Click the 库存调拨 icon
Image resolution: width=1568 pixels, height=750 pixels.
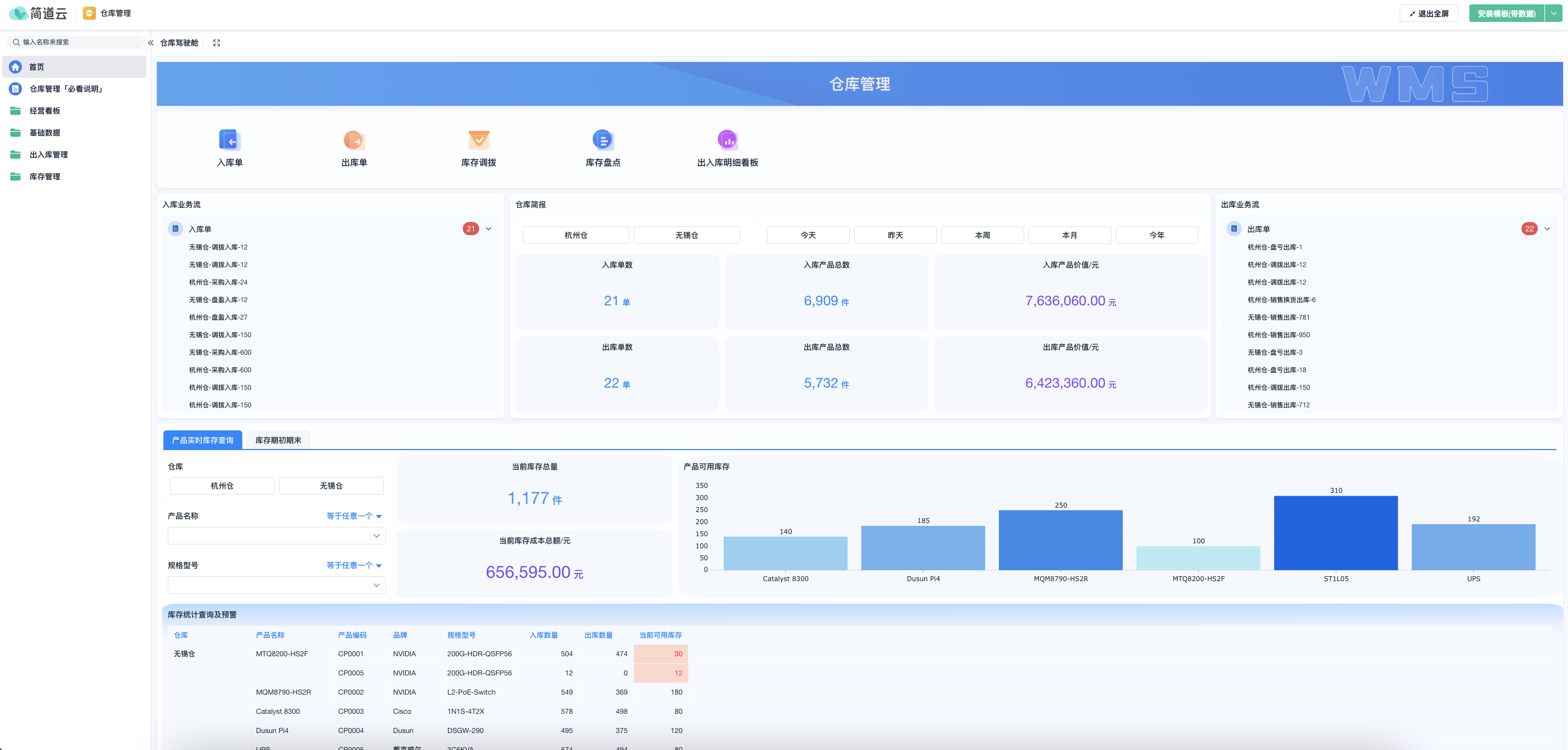coord(479,140)
